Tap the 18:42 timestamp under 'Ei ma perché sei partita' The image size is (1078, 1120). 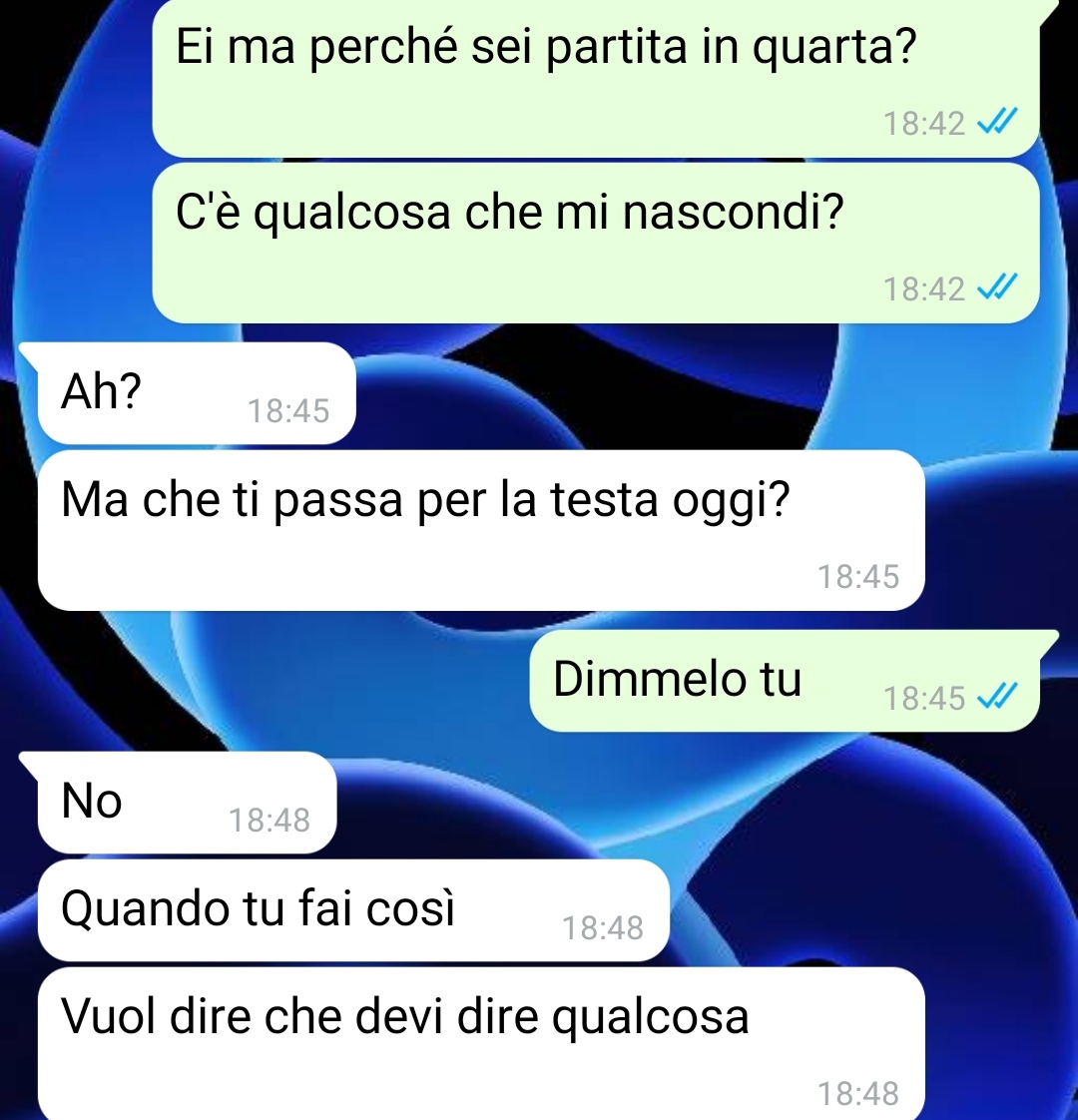click(x=923, y=124)
